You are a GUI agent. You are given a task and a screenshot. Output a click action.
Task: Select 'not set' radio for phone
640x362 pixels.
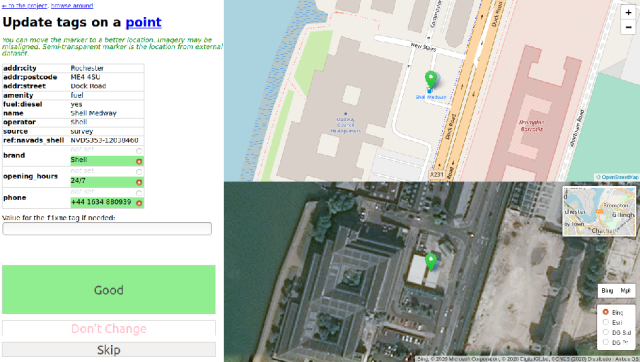click(139, 193)
